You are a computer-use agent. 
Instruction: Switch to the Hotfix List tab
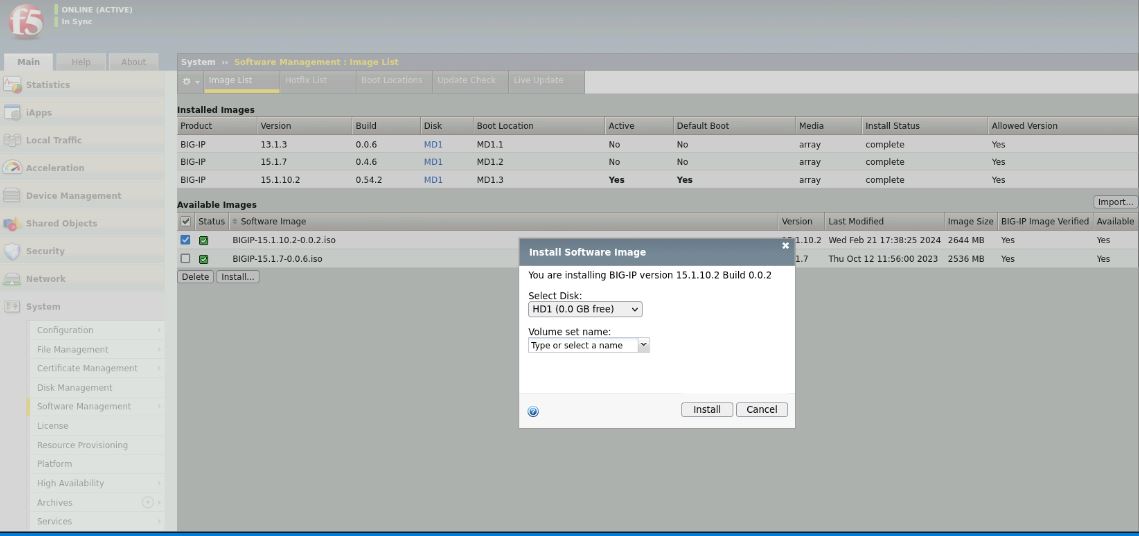point(305,80)
